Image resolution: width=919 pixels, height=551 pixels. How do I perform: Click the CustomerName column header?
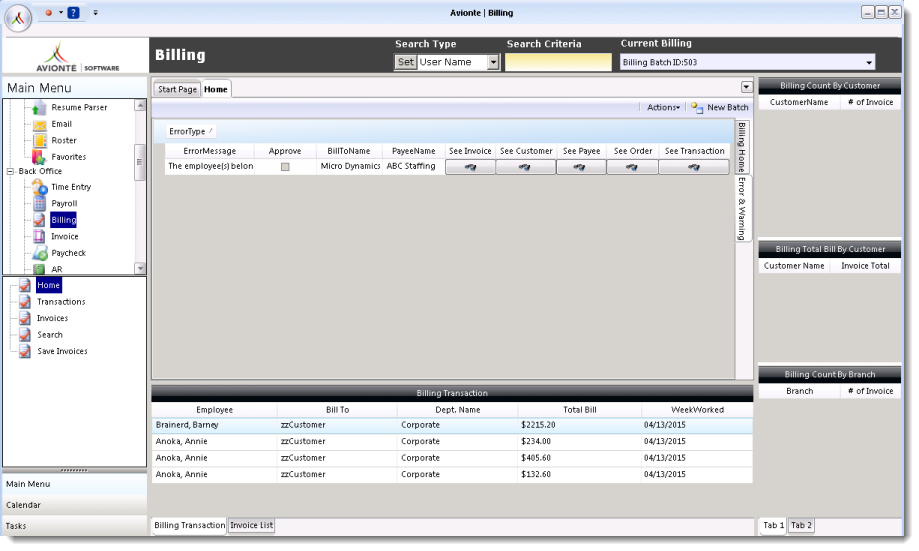pos(799,102)
